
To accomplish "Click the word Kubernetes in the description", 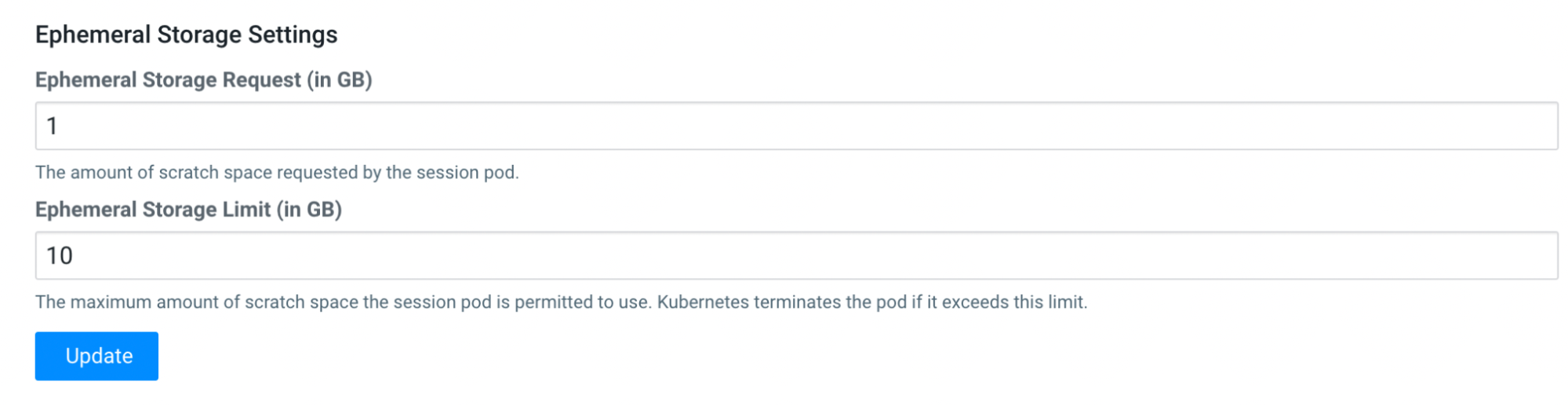I will 703,302.
